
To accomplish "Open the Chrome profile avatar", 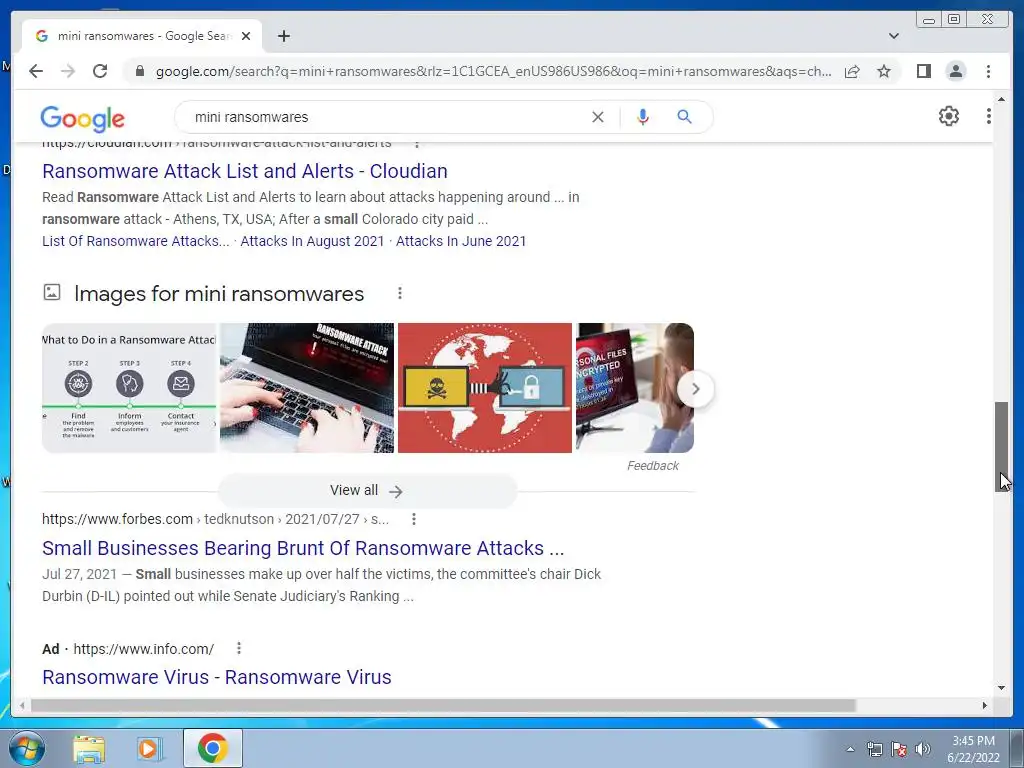I will (x=955, y=71).
